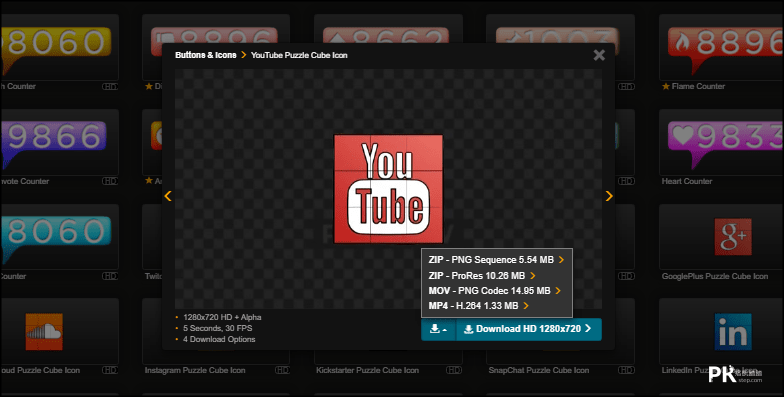Click GooglePlus Puzzle Cube Icon label
Image resolution: width=784 pixels, height=397 pixels.
click(714, 276)
